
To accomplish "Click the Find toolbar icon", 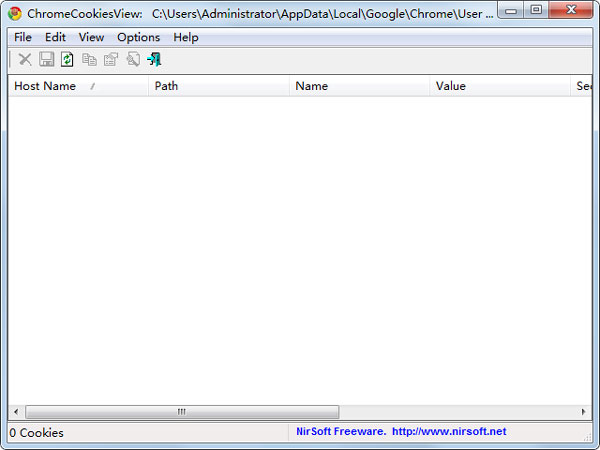I will (133, 59).
